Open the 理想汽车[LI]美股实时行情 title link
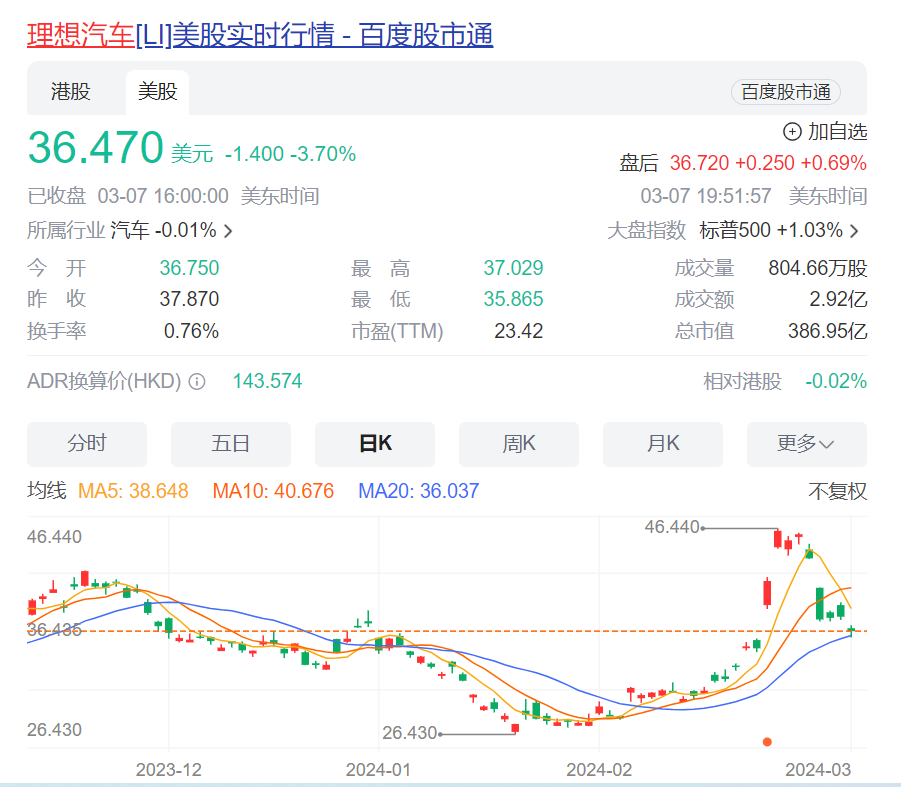Viewport: 901px width, 787px height. (x=260, y=34)
